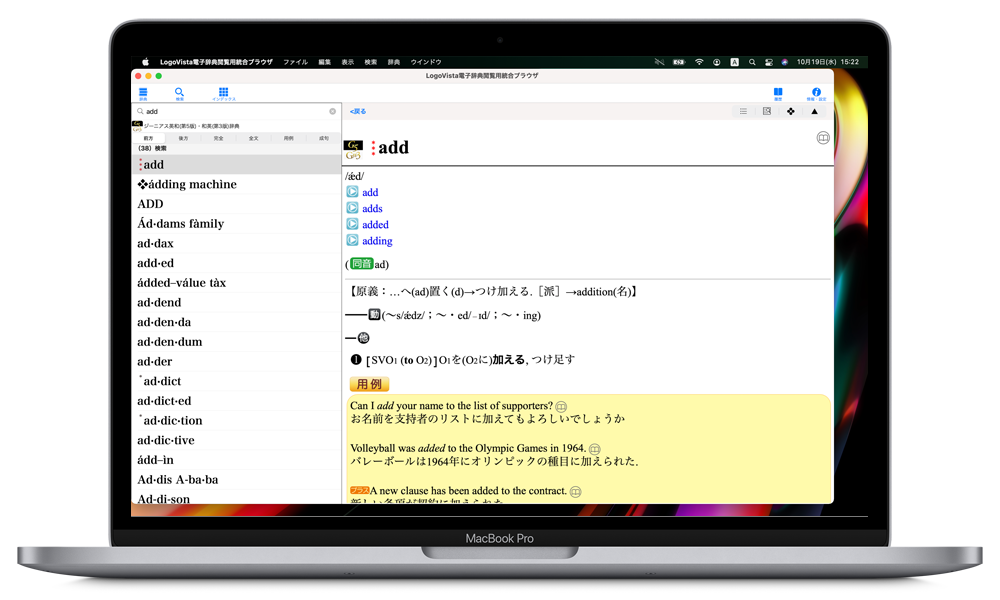Click the Siri icon in menu bar

784,62
